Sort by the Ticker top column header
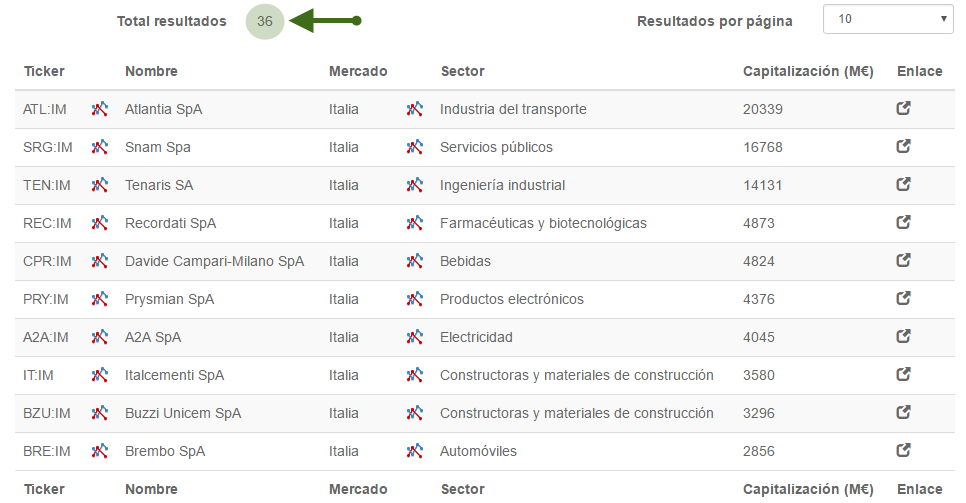This screenshot has width=966, height=503. click(x=44, y=72)
